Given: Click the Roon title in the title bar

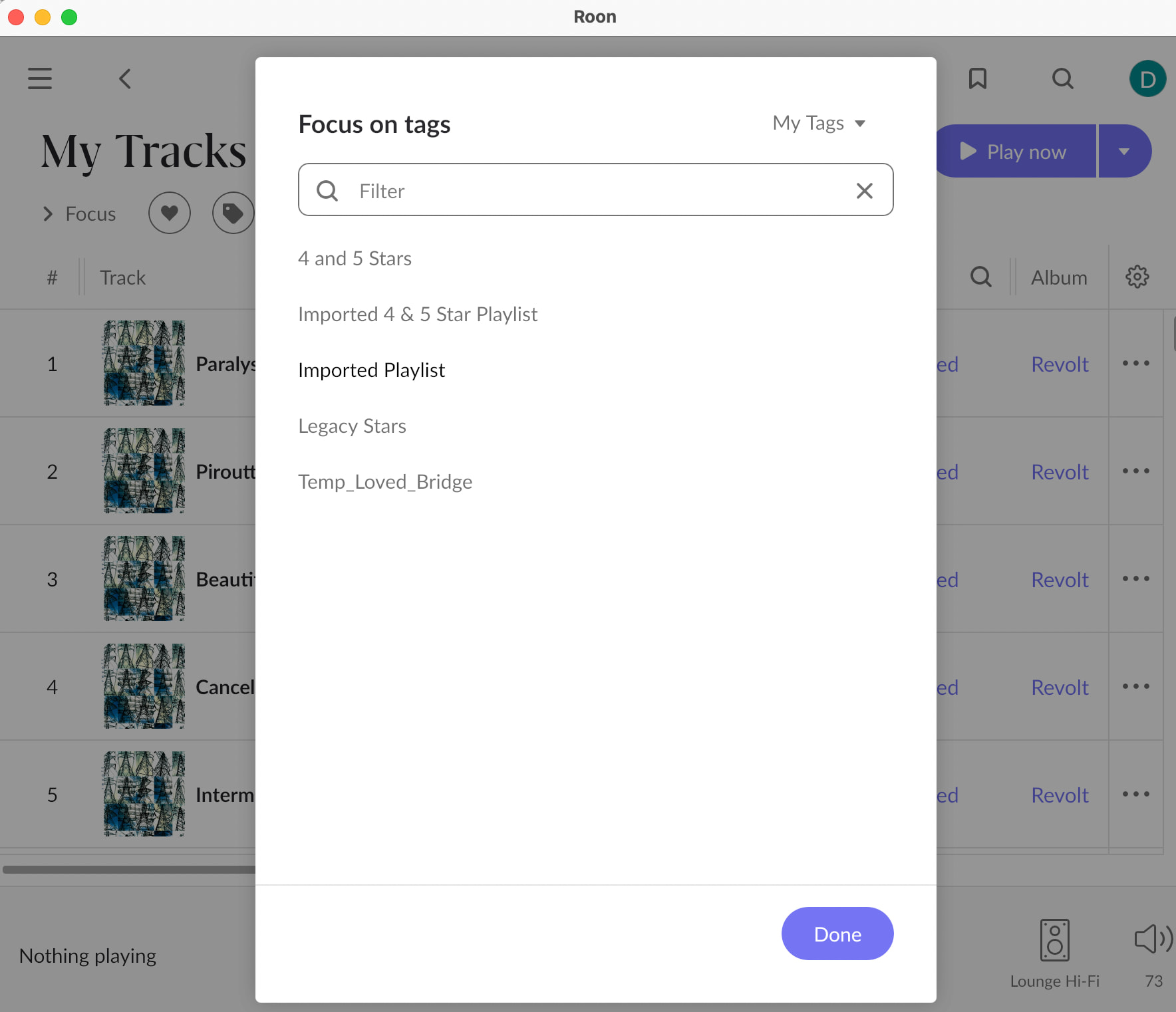Looking at the screenshot, I should pyautogui.click(x=595, y=17).
